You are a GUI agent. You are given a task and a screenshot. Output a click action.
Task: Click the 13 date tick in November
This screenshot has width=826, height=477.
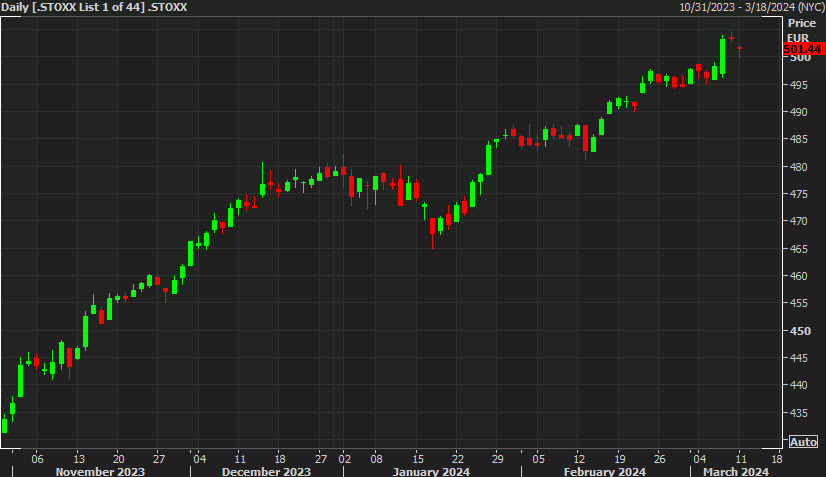78,459
